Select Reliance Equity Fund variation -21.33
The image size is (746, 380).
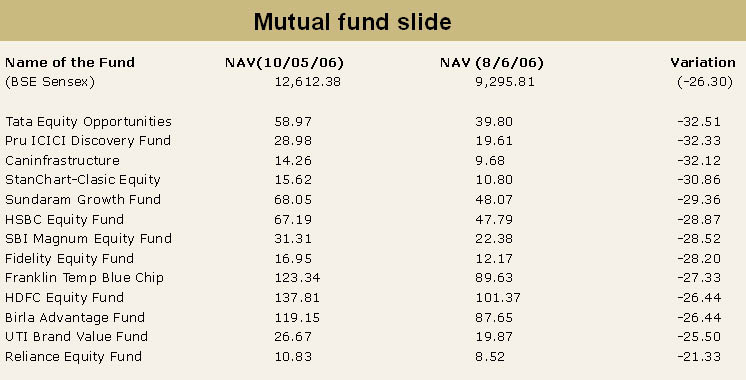tap(699, 357)
